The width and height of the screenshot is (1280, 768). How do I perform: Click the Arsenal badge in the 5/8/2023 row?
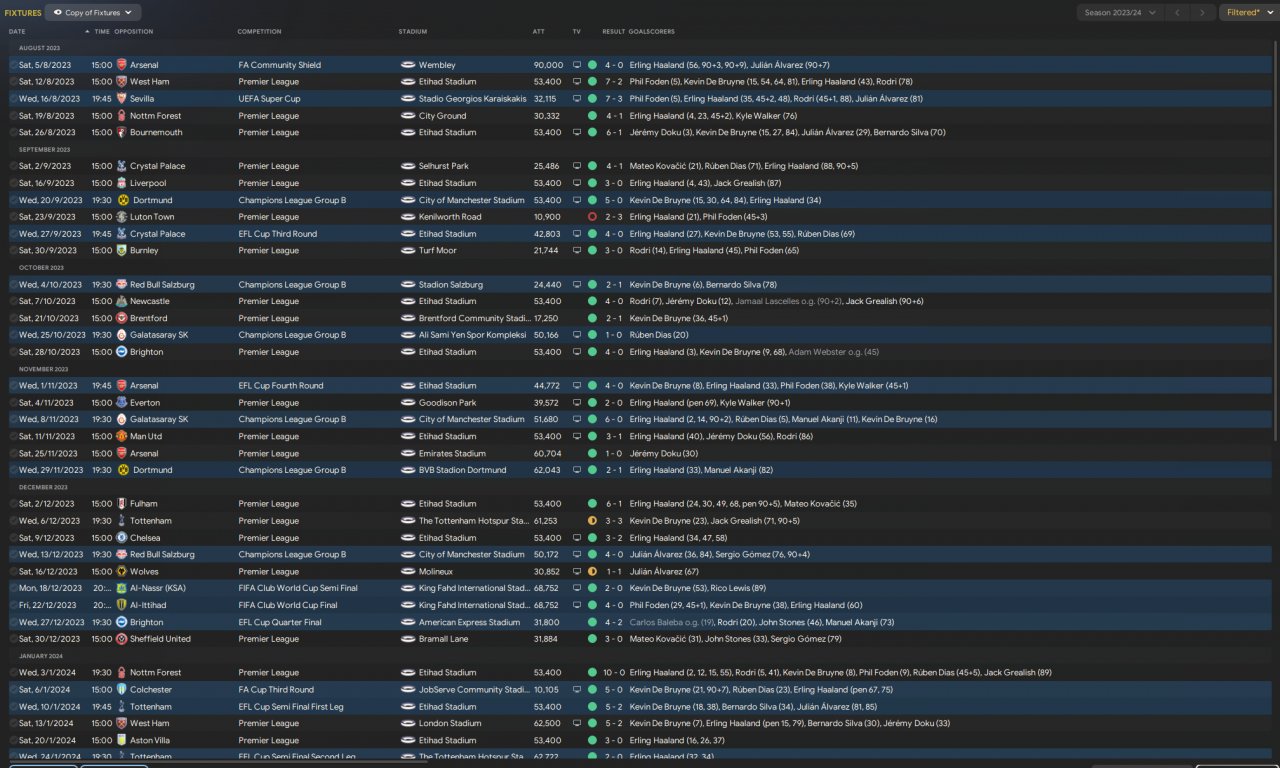click(x=121, y=65)
